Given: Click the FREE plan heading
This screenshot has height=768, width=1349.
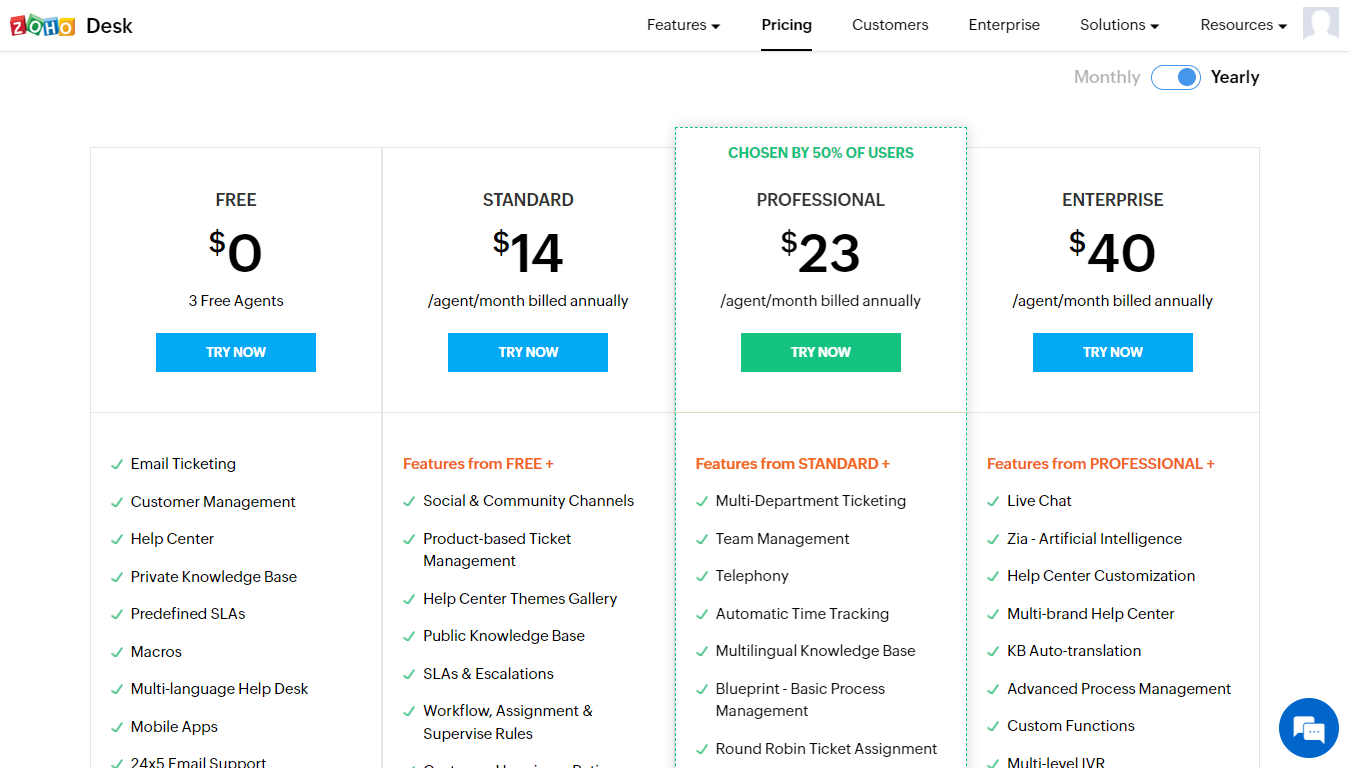Looking at the screenshot, I should (x=236, y=200).
